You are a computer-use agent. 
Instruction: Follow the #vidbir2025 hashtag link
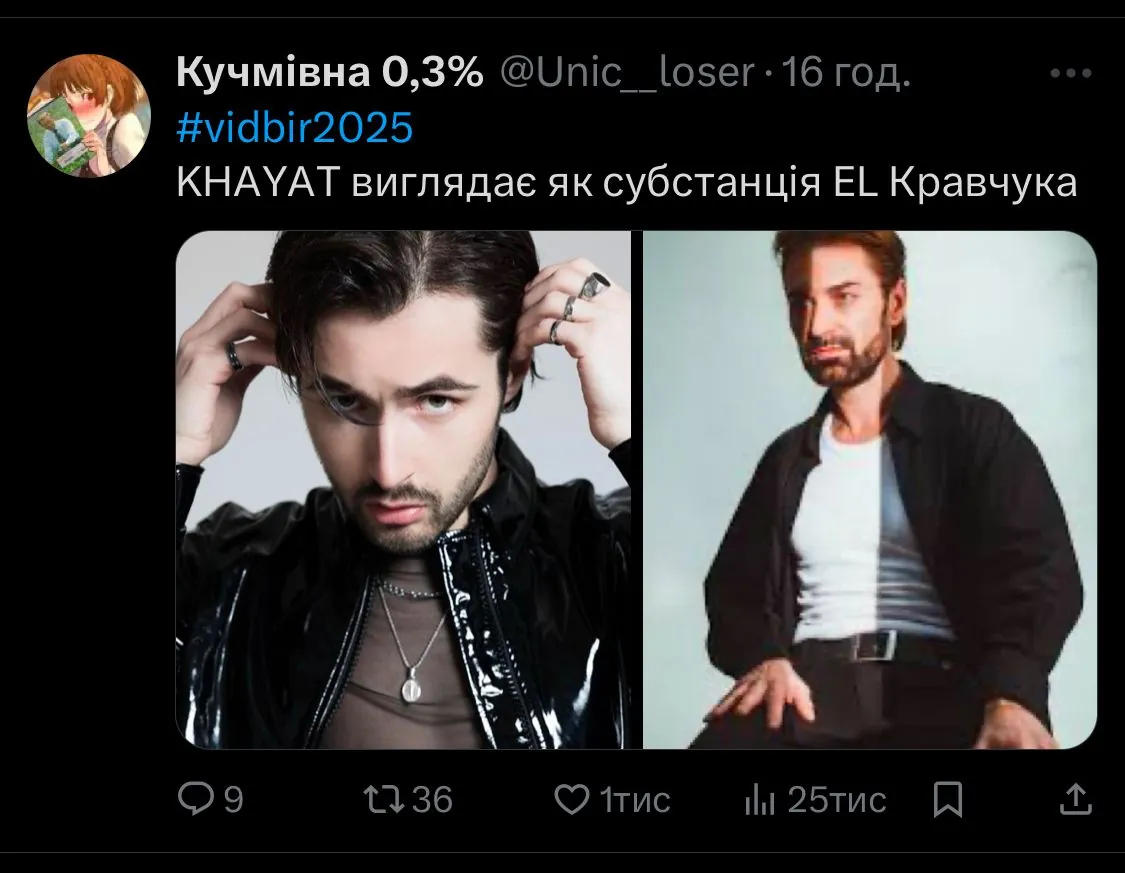(295, 128)
